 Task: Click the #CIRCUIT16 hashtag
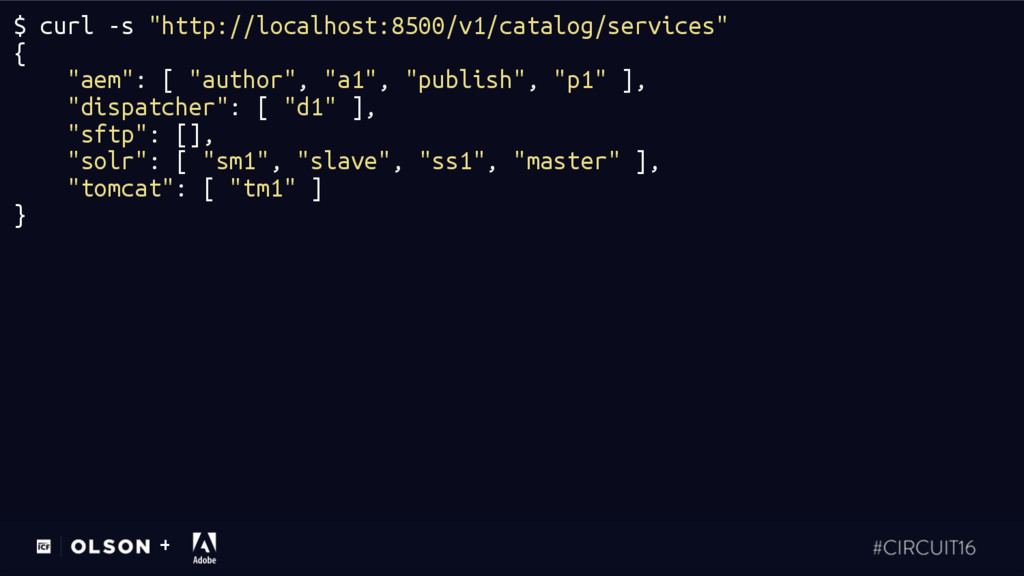pos(923,547)
